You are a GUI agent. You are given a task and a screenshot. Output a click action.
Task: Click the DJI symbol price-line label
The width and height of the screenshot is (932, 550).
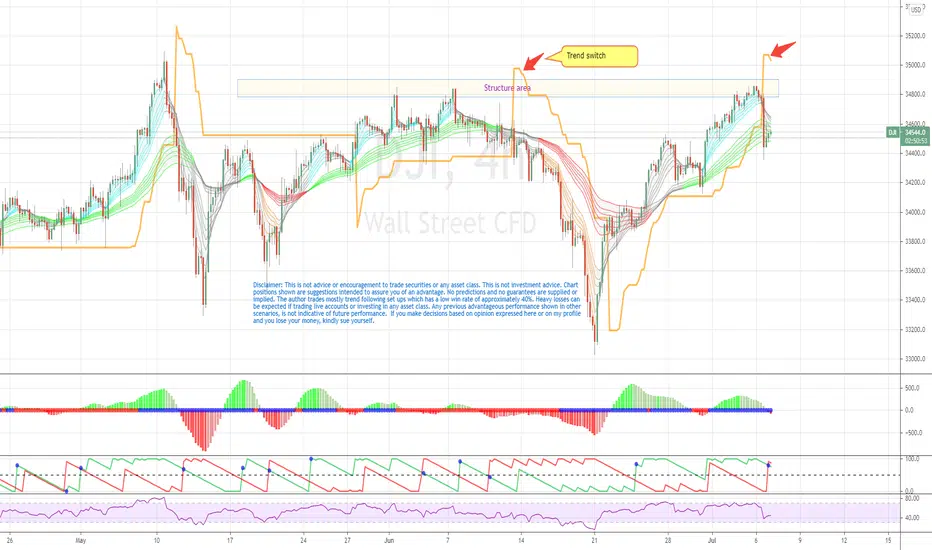point(892,132)
